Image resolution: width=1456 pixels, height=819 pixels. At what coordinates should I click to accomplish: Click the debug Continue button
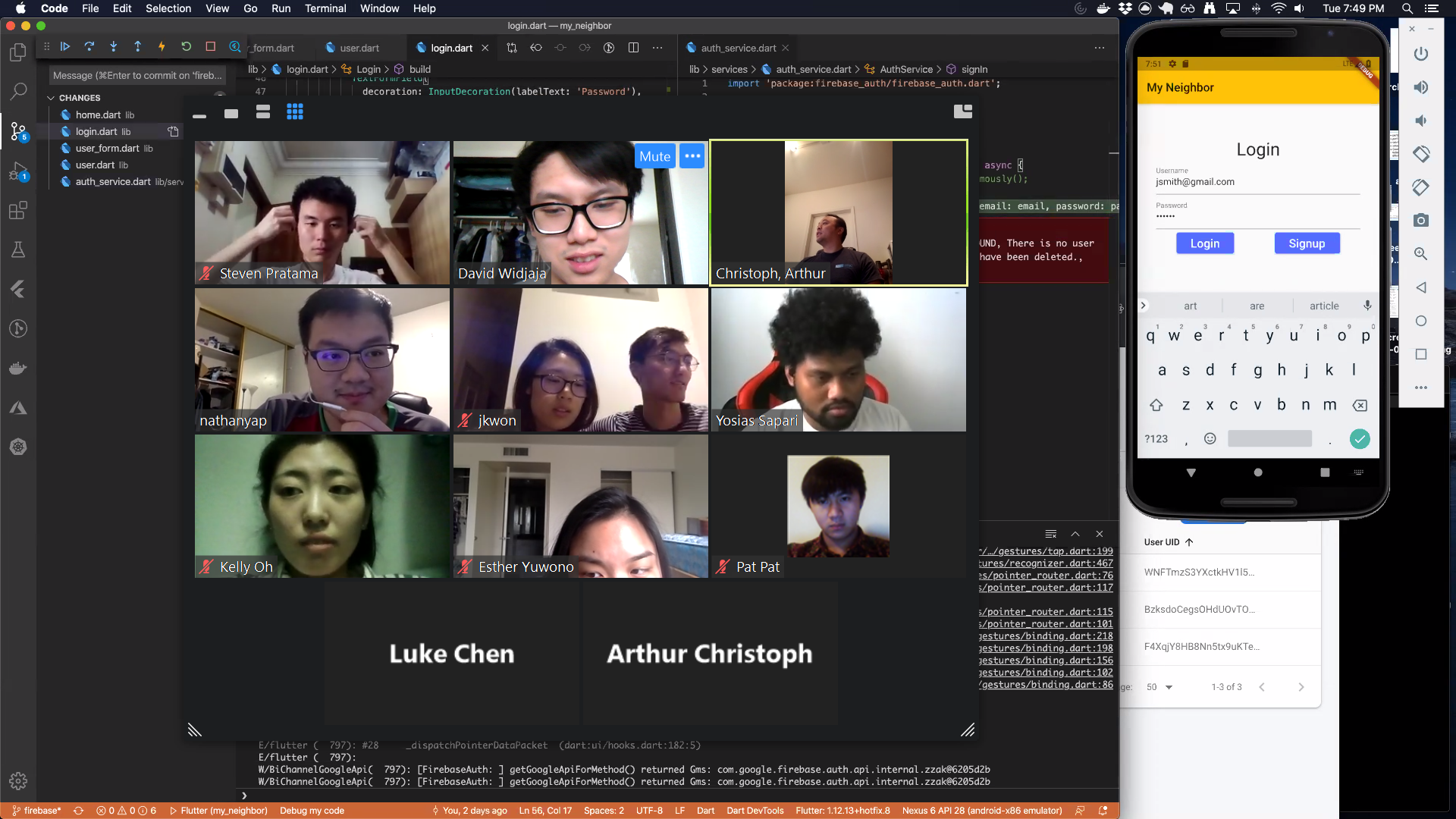coord(65,47)
